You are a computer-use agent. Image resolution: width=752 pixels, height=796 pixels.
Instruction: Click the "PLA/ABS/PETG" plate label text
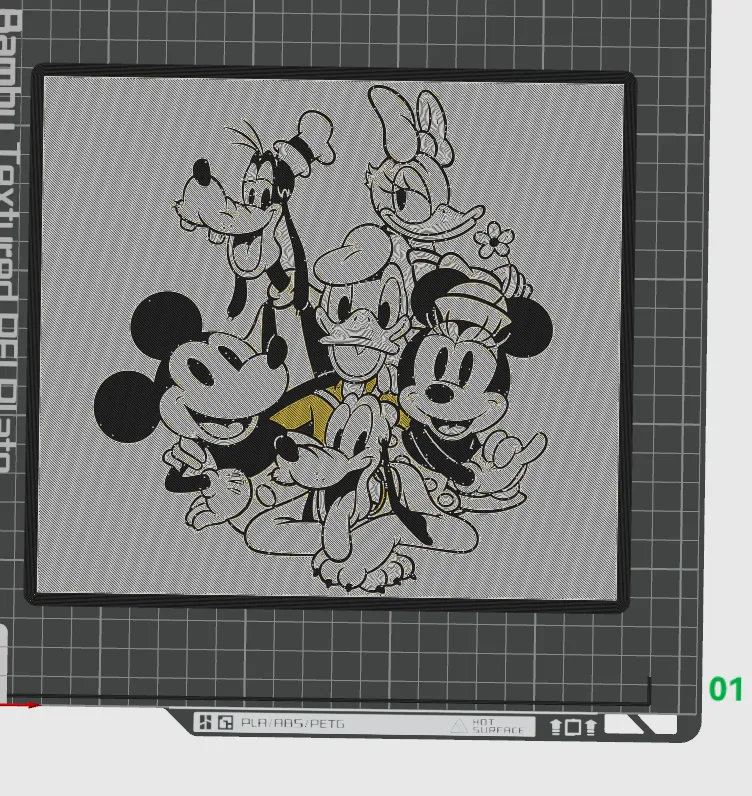(292, 723)
